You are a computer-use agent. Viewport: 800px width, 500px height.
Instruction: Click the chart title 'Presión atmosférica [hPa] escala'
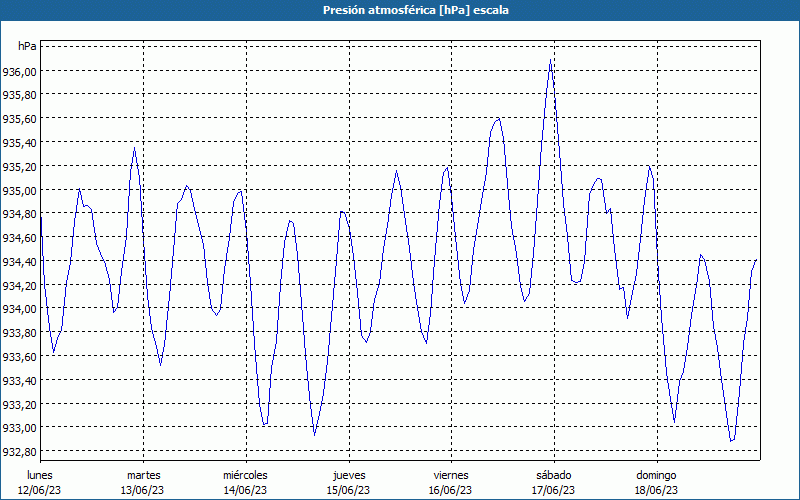click(x=416, y=10)
